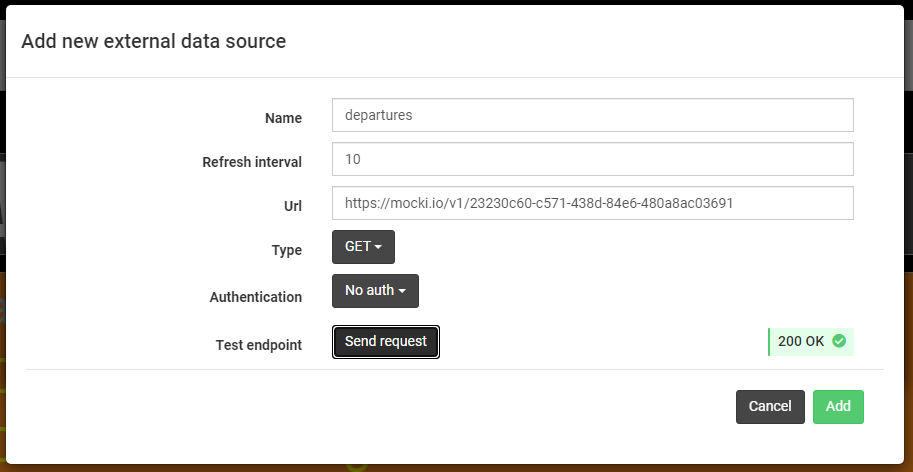
Task: Open the GET request type dropdown
Action: pyautogui.click(x=363, y=247)
